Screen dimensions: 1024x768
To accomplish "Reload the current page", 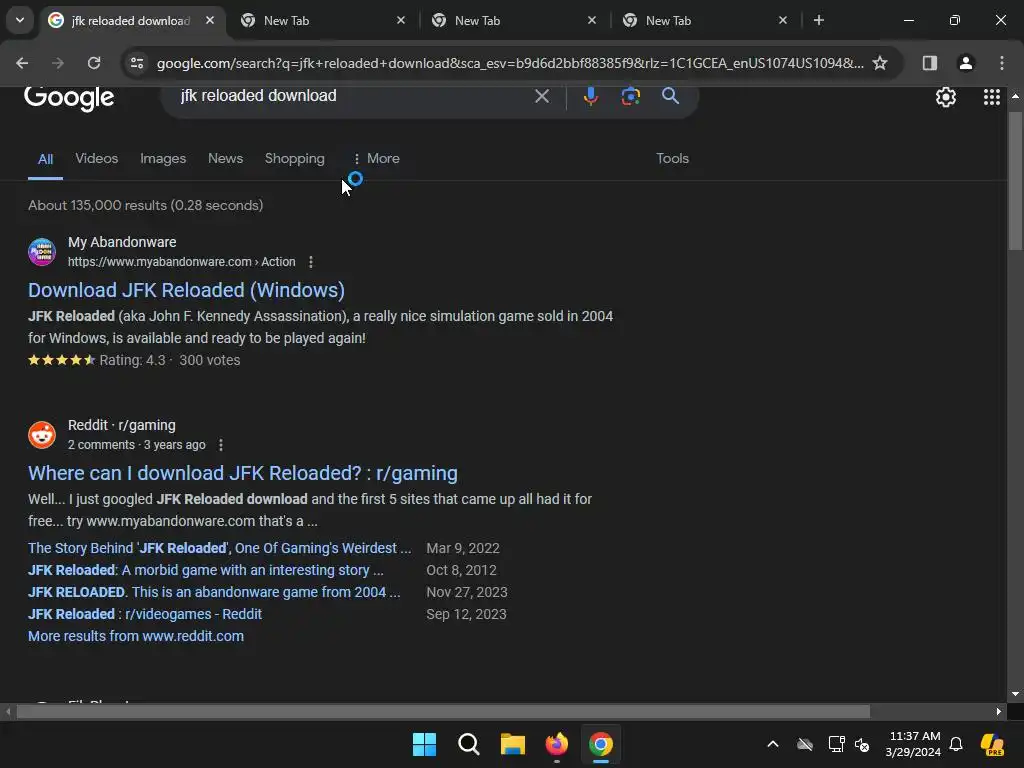I will click(x=94, y=63).
